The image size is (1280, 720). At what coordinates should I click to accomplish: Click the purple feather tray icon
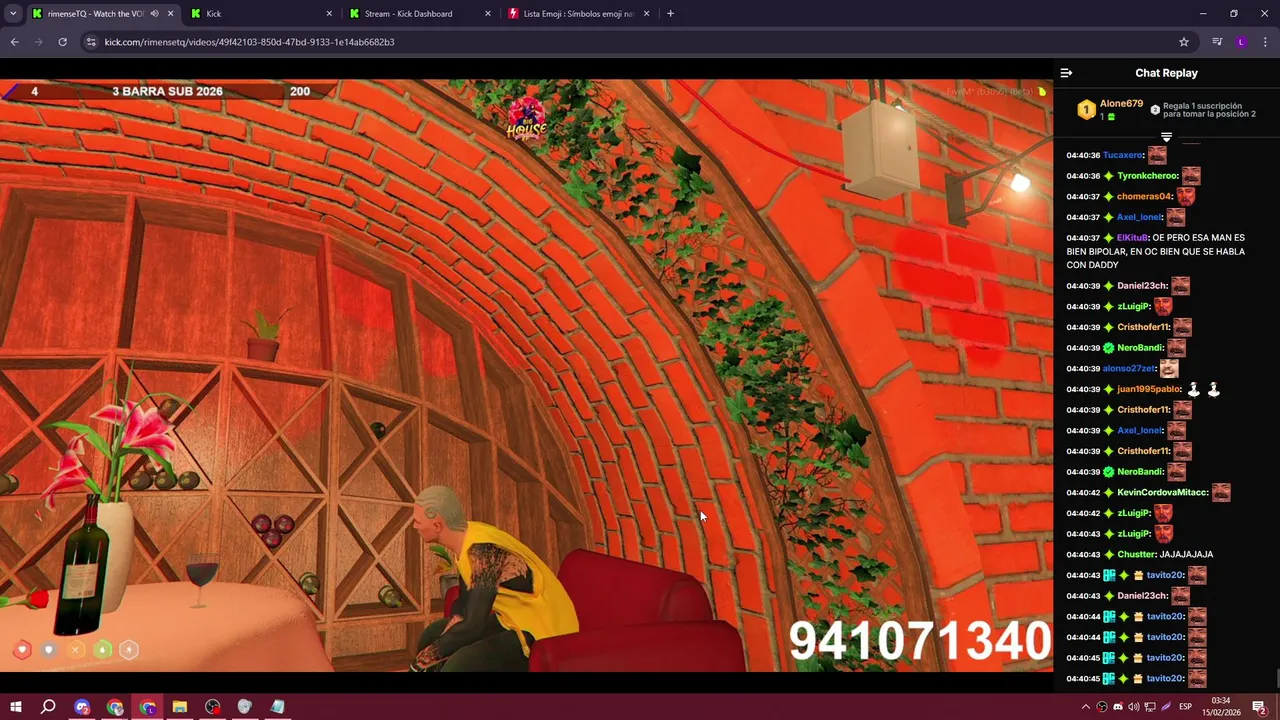click(1166, 707)
